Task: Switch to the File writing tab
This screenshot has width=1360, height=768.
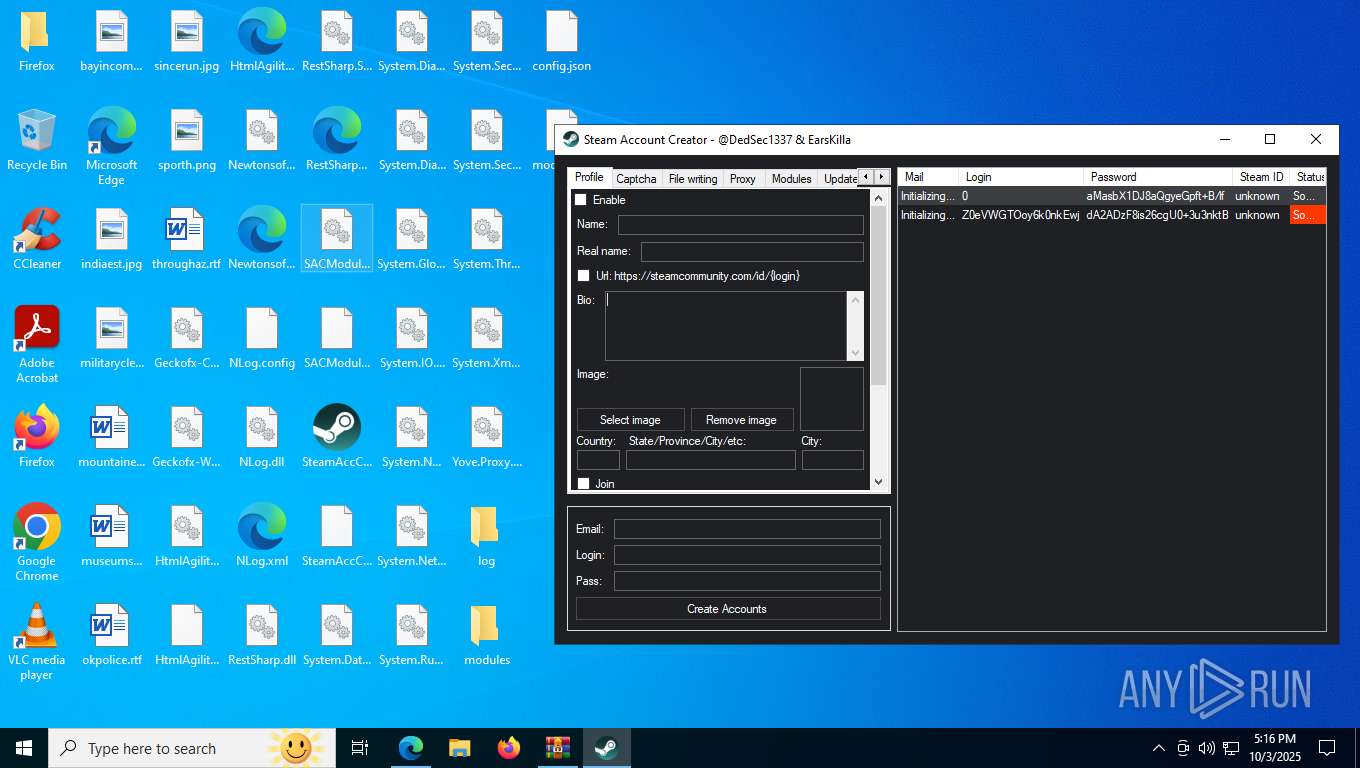Action: [693, 179]
